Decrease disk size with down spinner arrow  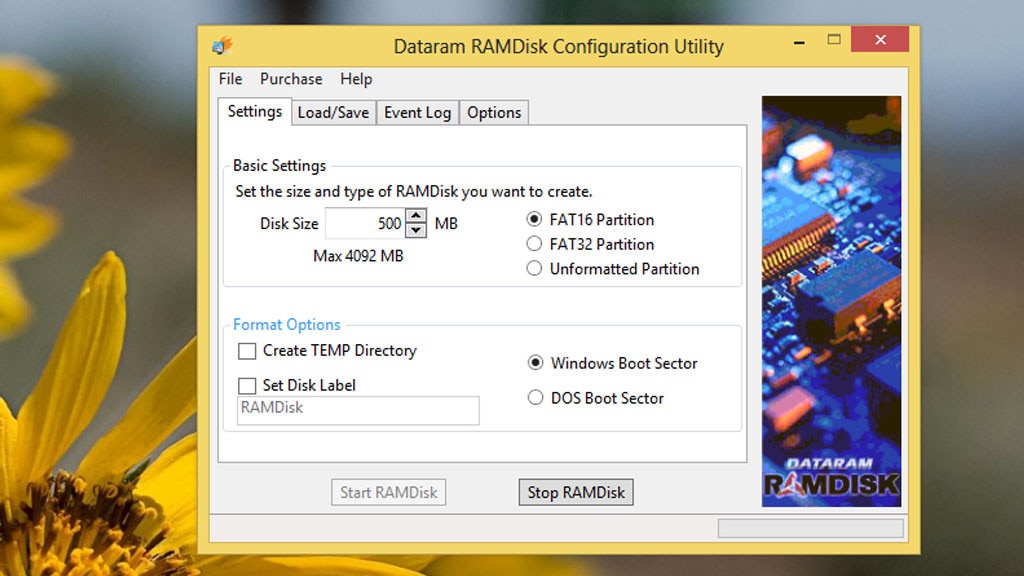coord(417,230)
